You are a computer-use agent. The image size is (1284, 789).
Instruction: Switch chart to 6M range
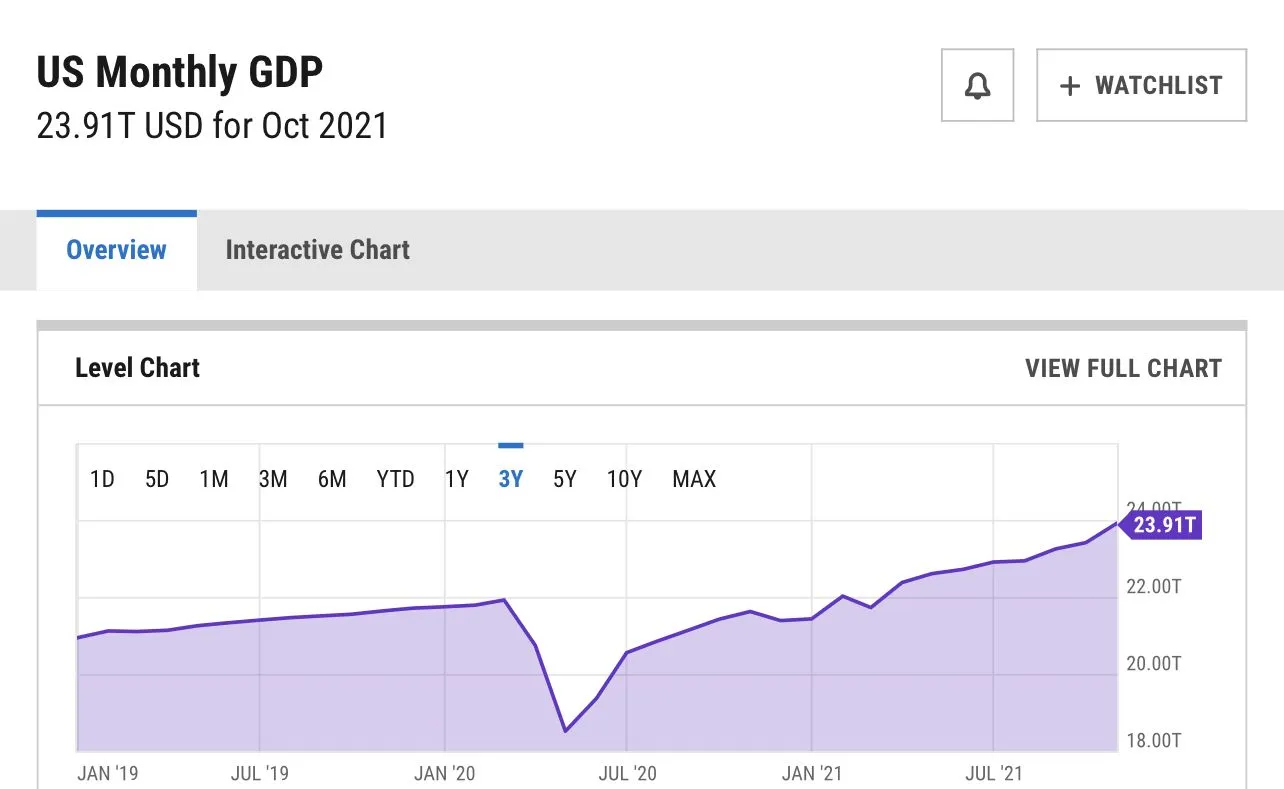pyautogui.click(x=332, y=480)
